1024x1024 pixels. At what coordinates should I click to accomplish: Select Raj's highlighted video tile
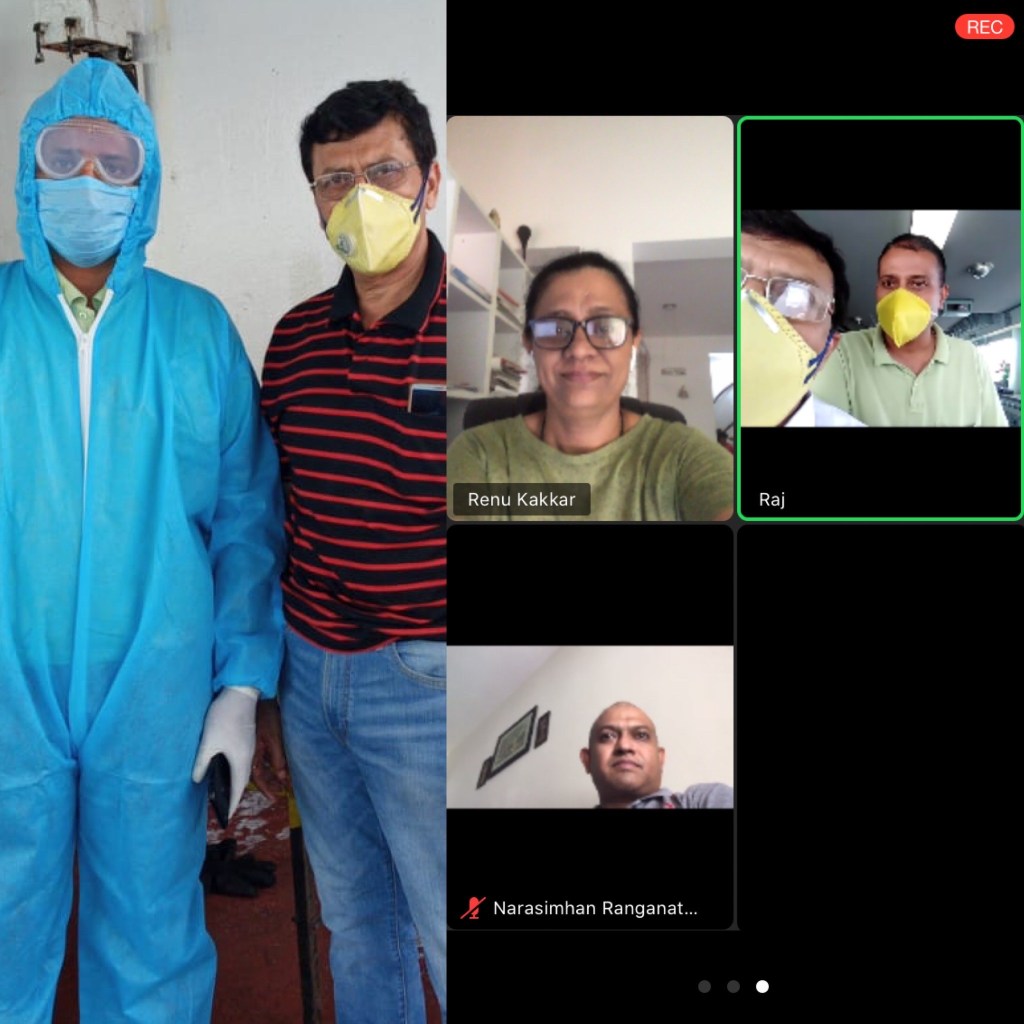pyautogui.click(x=880, y=318)
